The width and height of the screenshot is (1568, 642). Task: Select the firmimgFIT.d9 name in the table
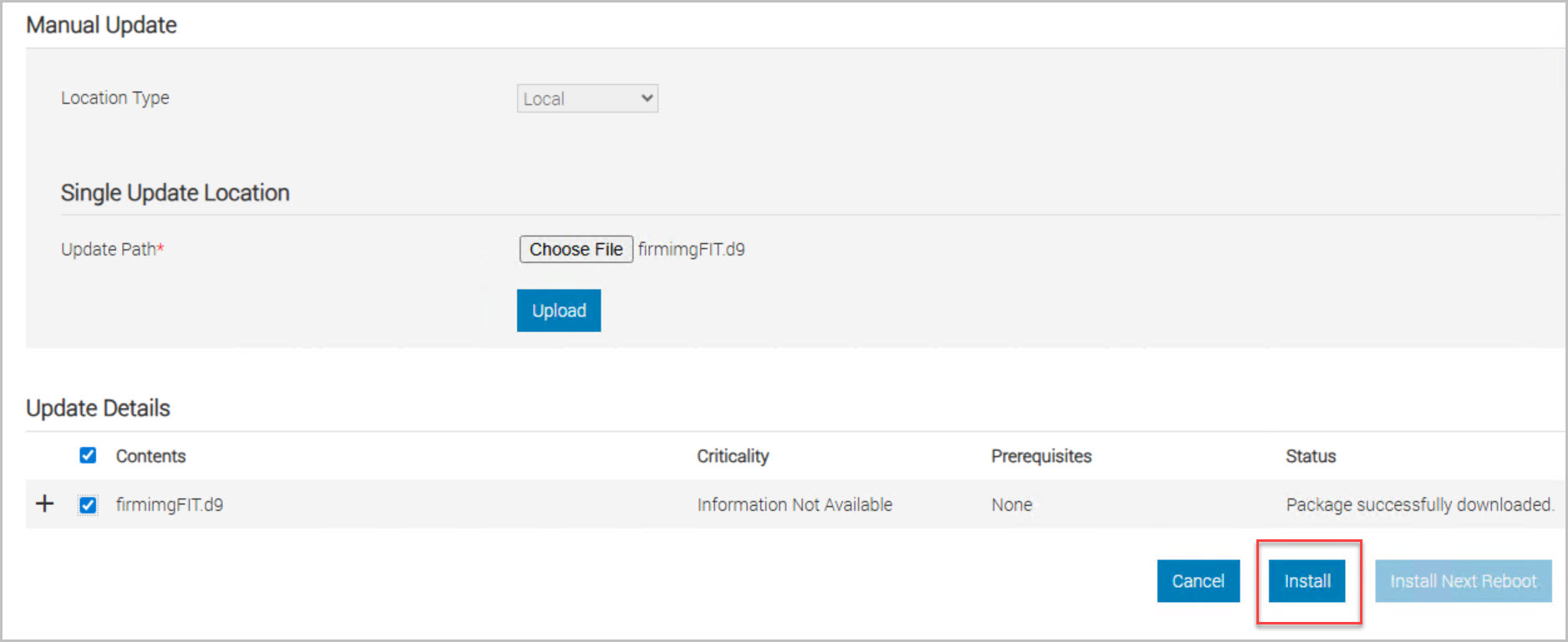[170, 504]
